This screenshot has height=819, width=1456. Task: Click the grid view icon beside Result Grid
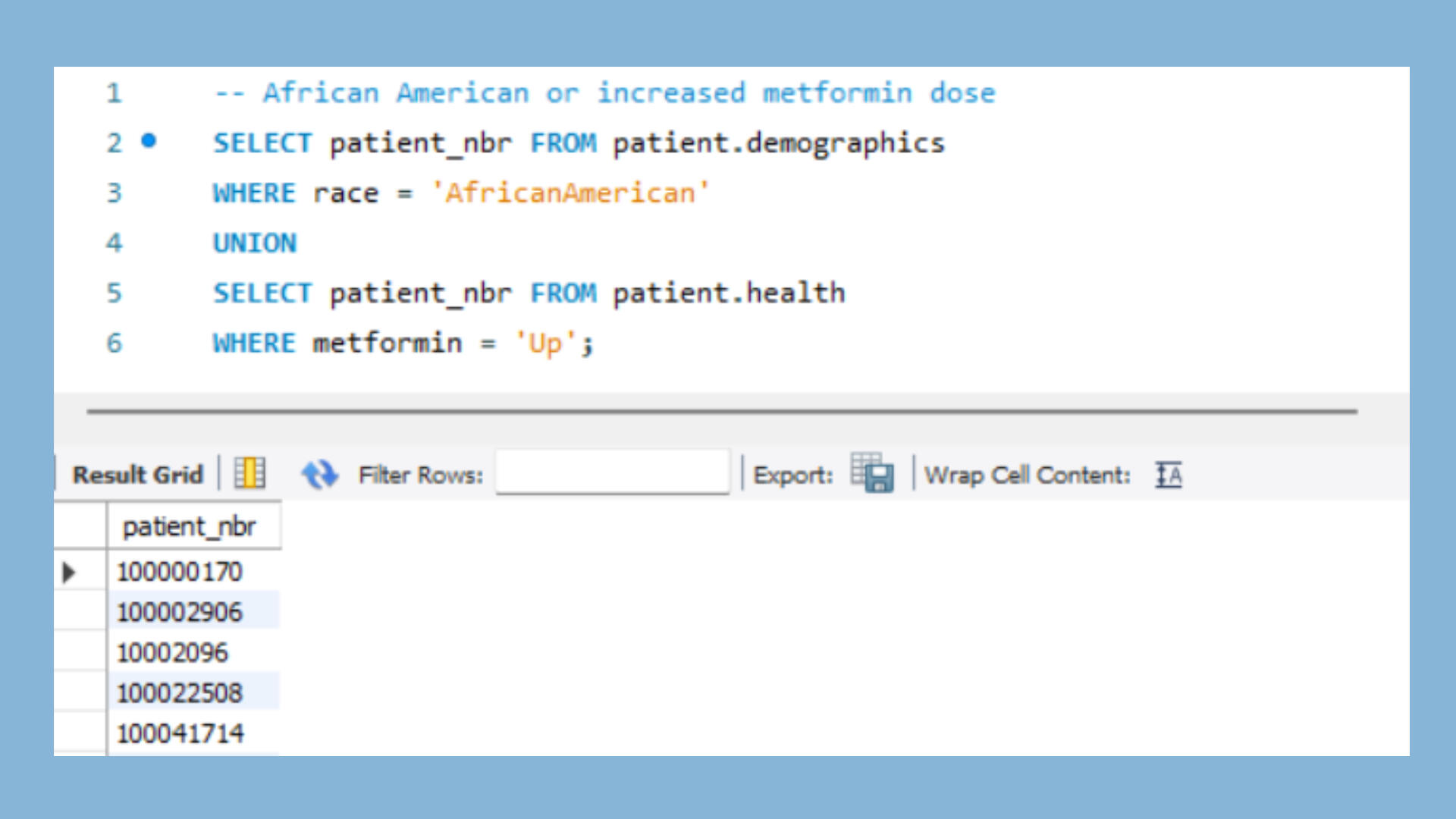[249, 474]
